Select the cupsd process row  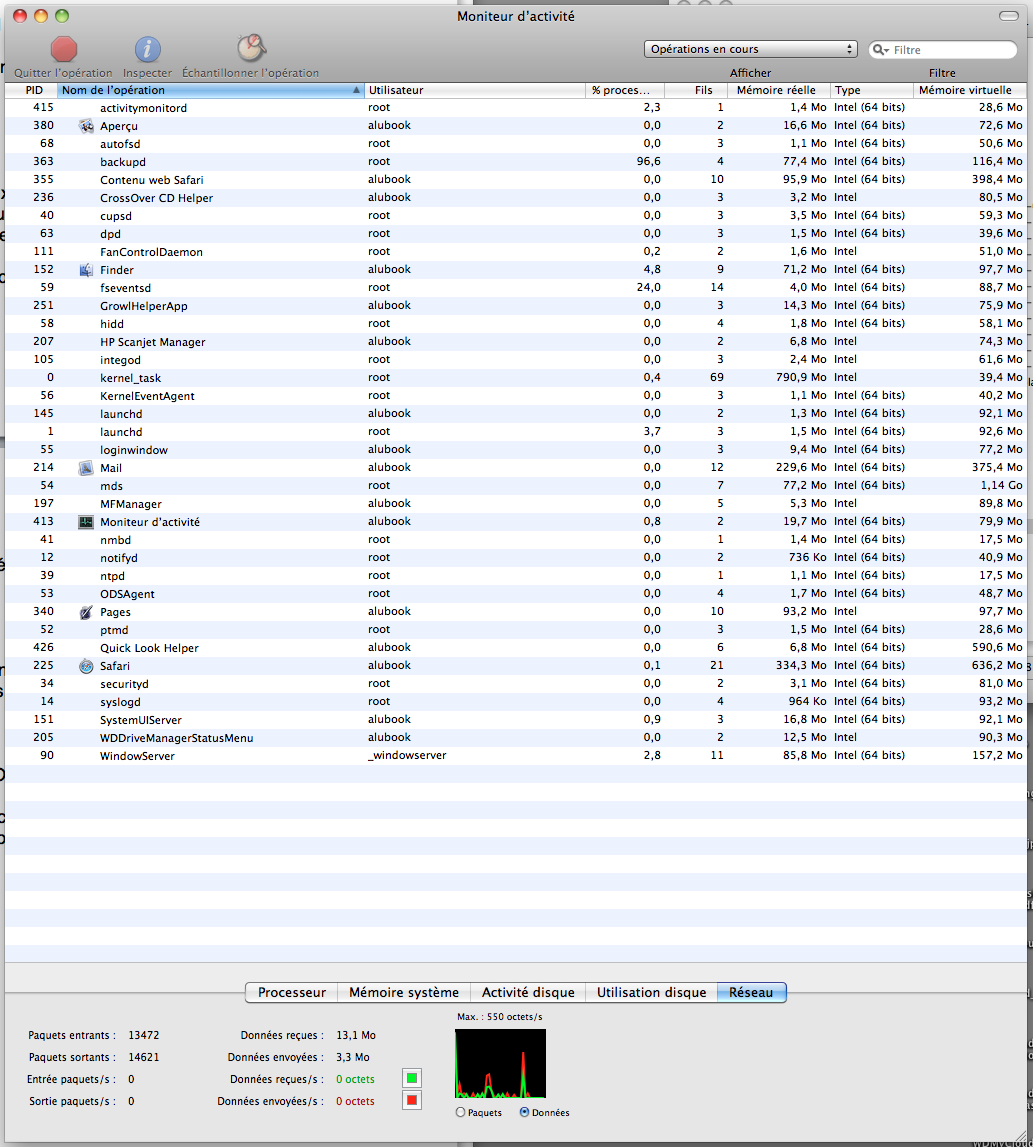(516, 216)
